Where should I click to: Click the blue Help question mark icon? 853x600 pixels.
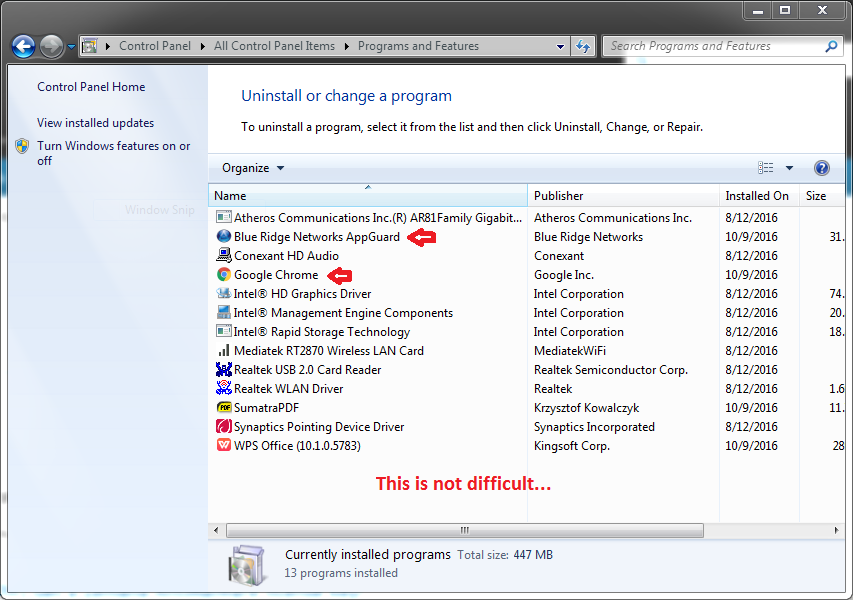pos(821,168)
